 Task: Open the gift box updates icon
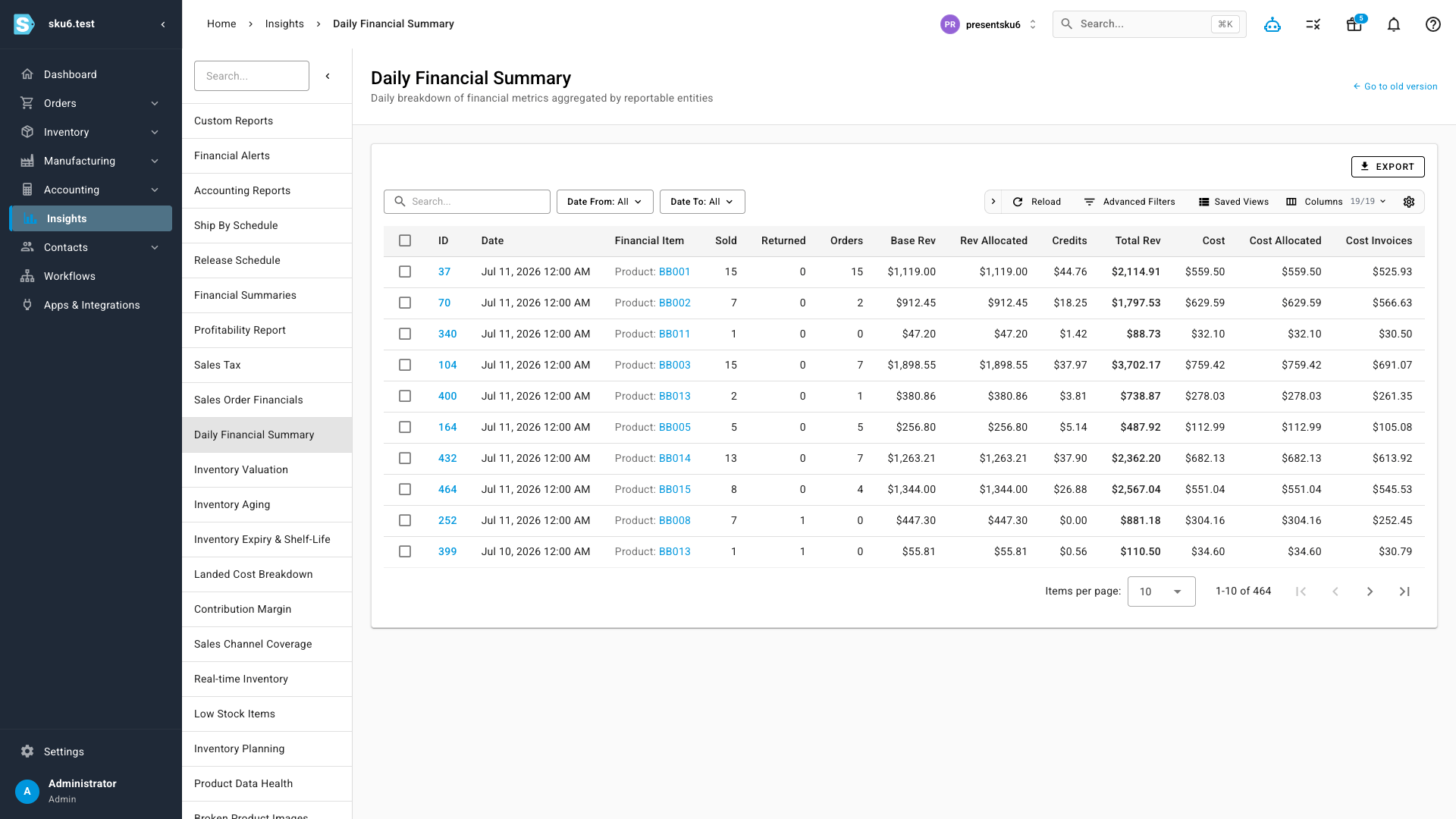(x=1354, y=24)
